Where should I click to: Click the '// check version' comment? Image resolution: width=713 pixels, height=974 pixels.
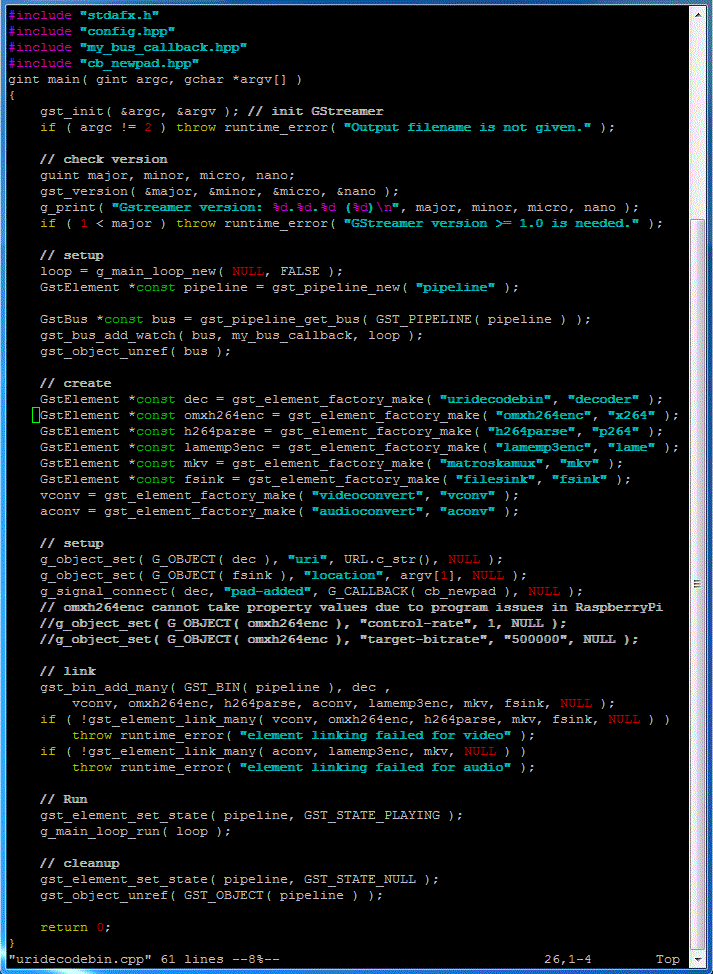[104, 160]
